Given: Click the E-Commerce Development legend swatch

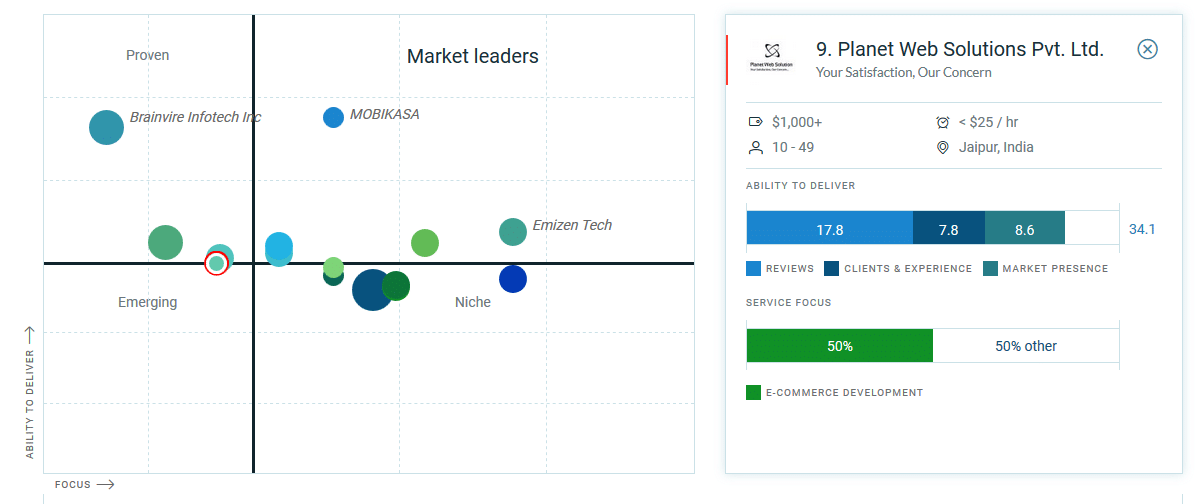Looking at the screenshot, I should 754,392.
